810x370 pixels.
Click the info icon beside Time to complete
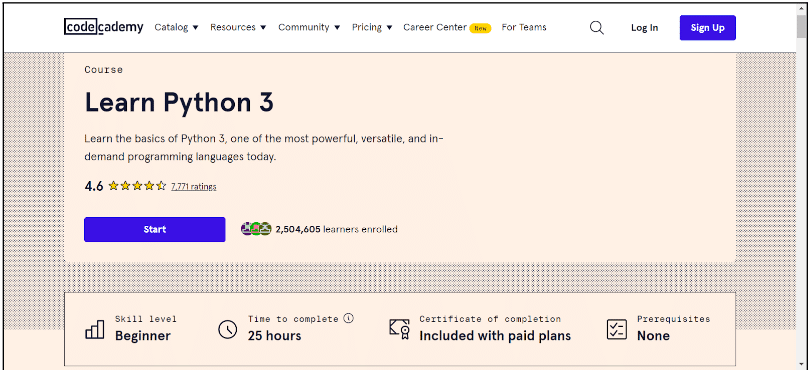click(x=349, y=318)
